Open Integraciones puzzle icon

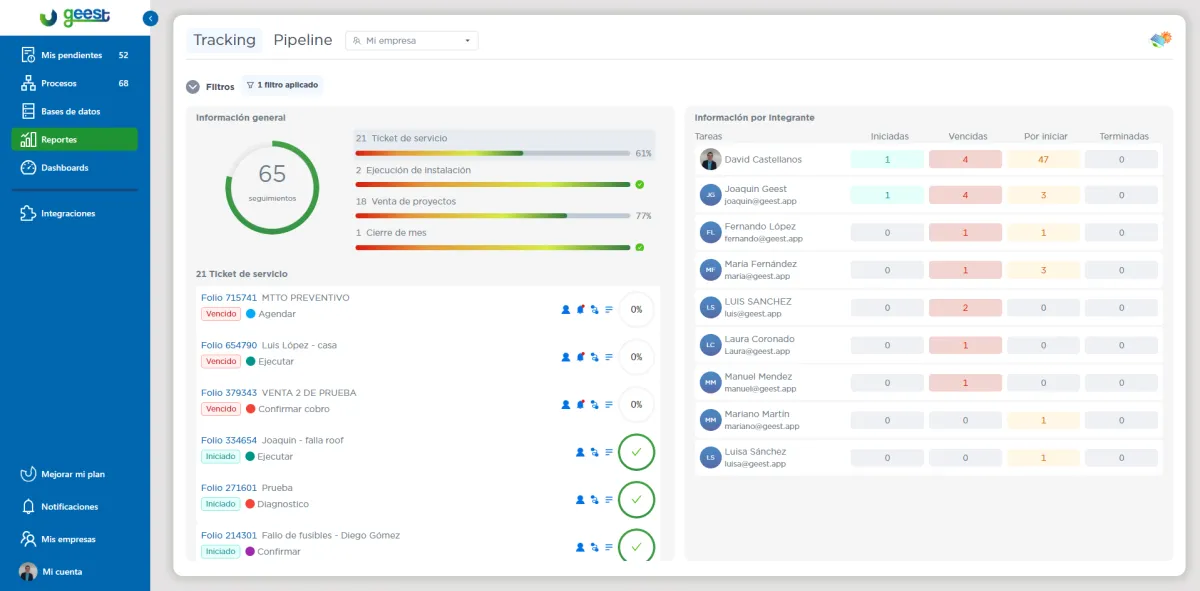(x=28, y=213)
